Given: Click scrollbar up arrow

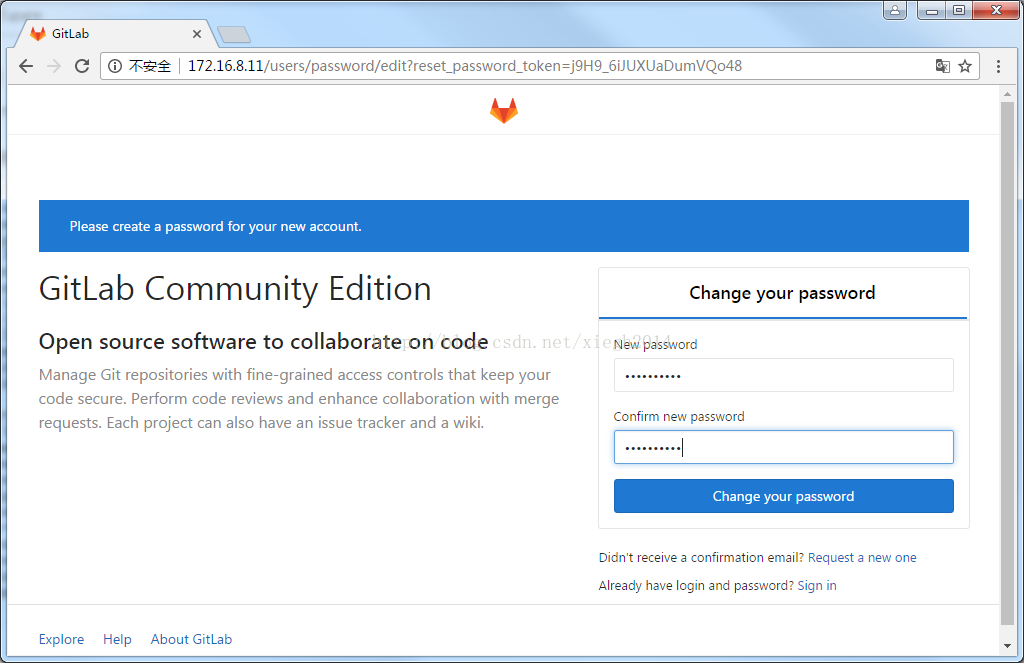Looking at the screenshot, I should coord(1007,94).
